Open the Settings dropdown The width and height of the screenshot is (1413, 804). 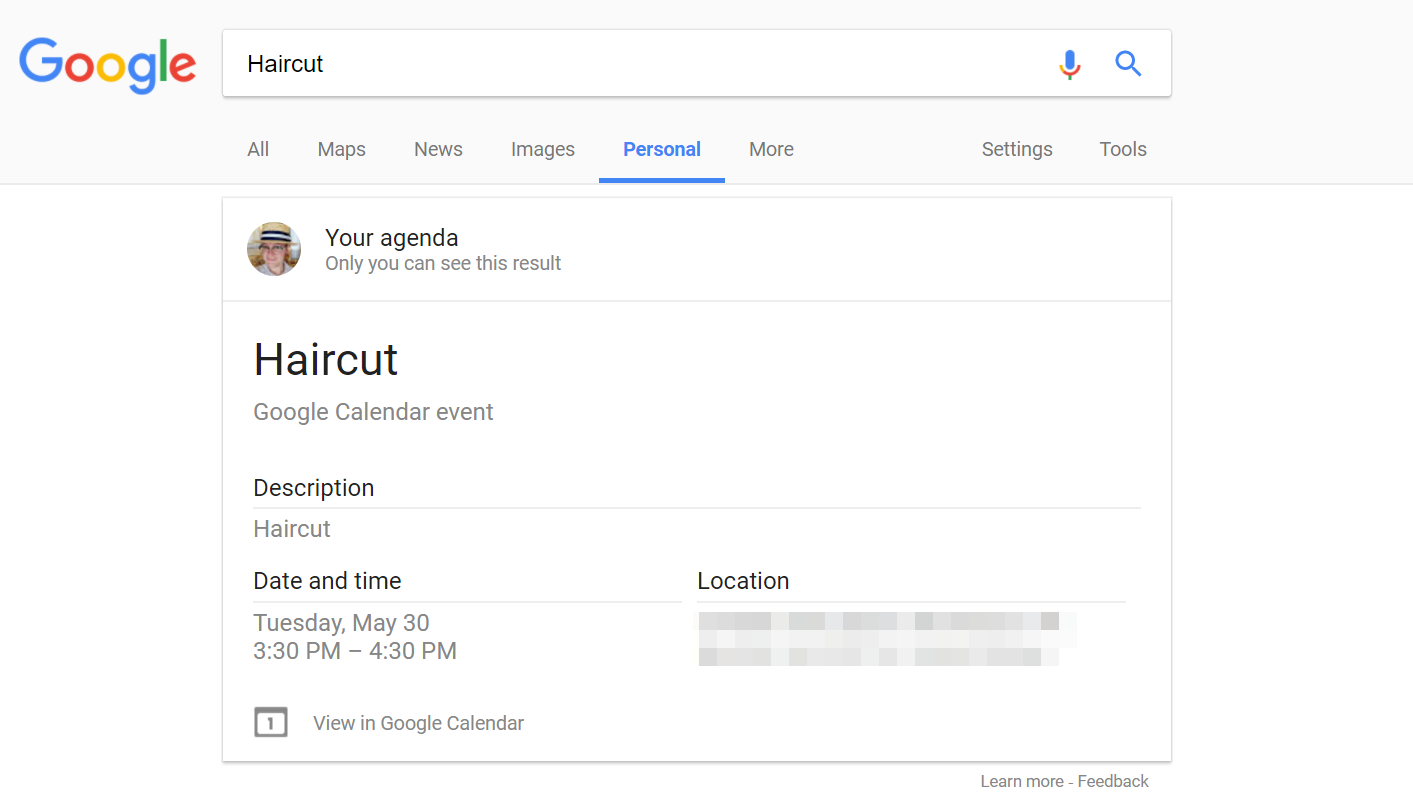tap(1017, 149)
